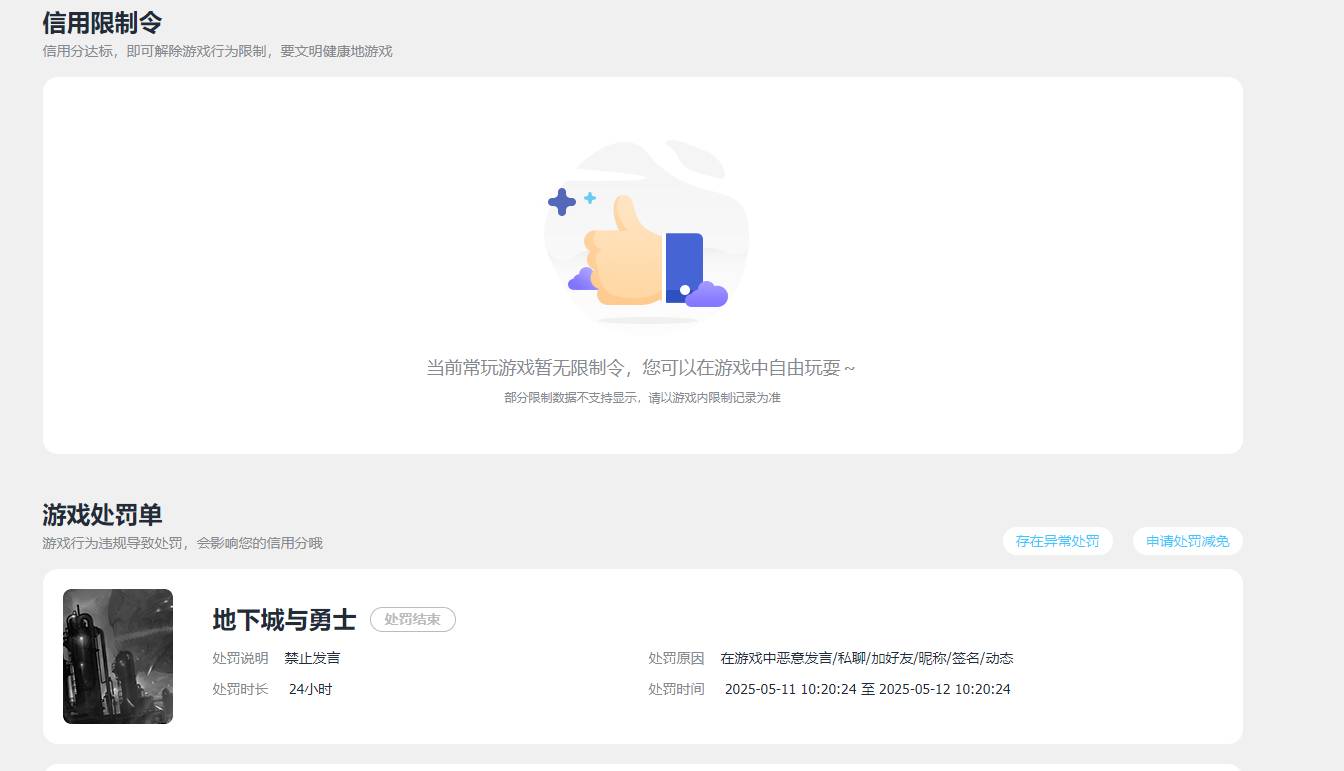Click the 24小时 penalty duration text
This screenshot has height=771, width=1344.
(x=308, y=689)
